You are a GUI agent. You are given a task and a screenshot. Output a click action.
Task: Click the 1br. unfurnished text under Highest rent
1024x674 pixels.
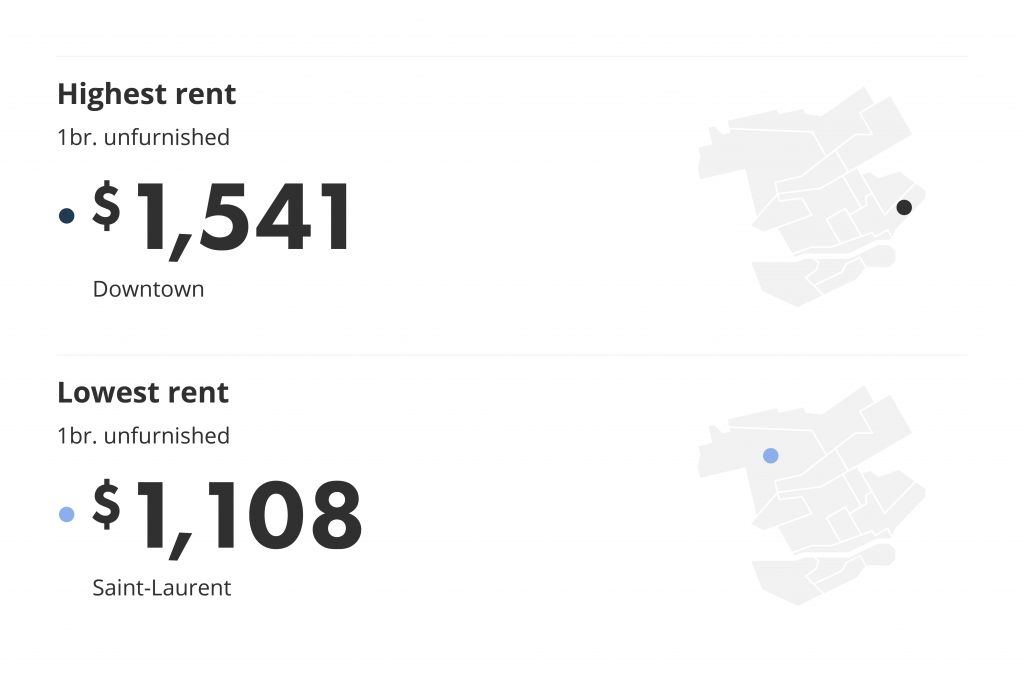coord(144,137)
